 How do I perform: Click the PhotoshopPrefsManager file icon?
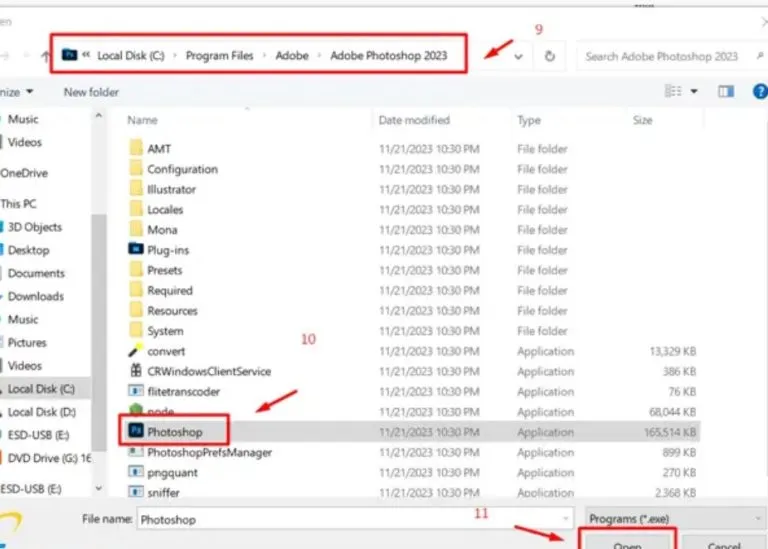tap(136, 452)
